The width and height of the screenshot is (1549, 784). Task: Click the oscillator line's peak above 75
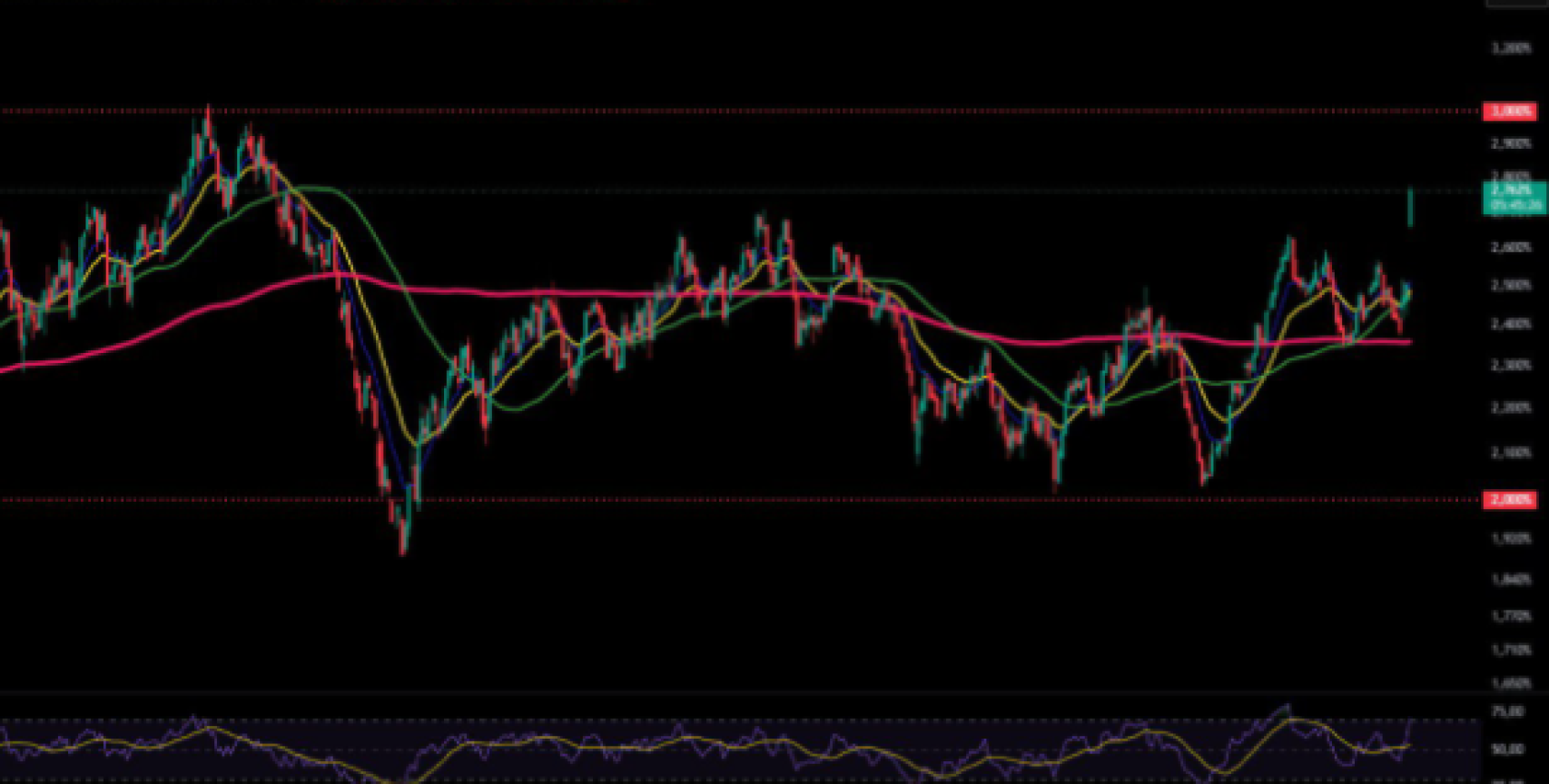coord(1285,707)
